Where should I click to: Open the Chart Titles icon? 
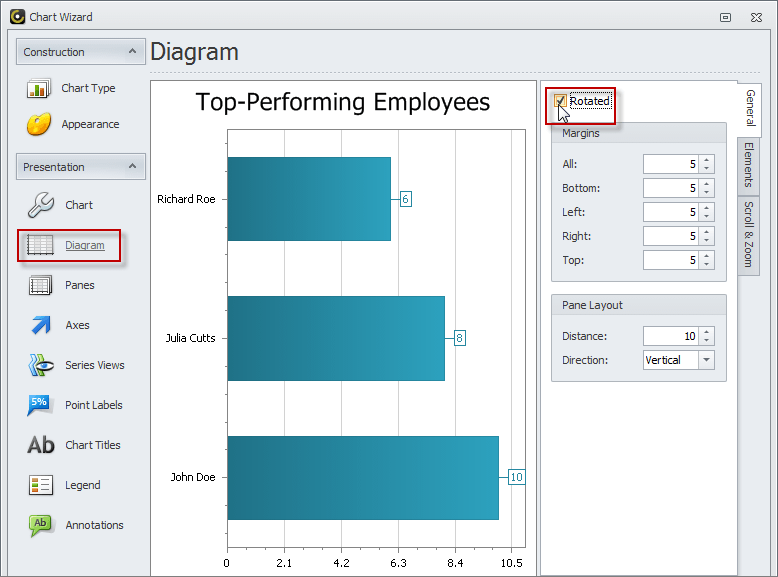(x=40, y=445)
